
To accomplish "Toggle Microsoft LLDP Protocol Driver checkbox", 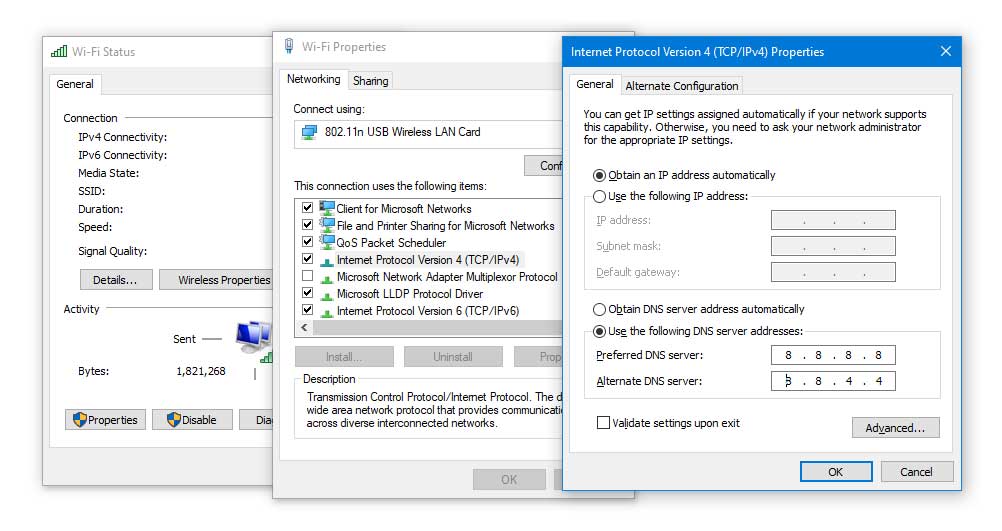I will pyautogui.click(x=307, y=293).
